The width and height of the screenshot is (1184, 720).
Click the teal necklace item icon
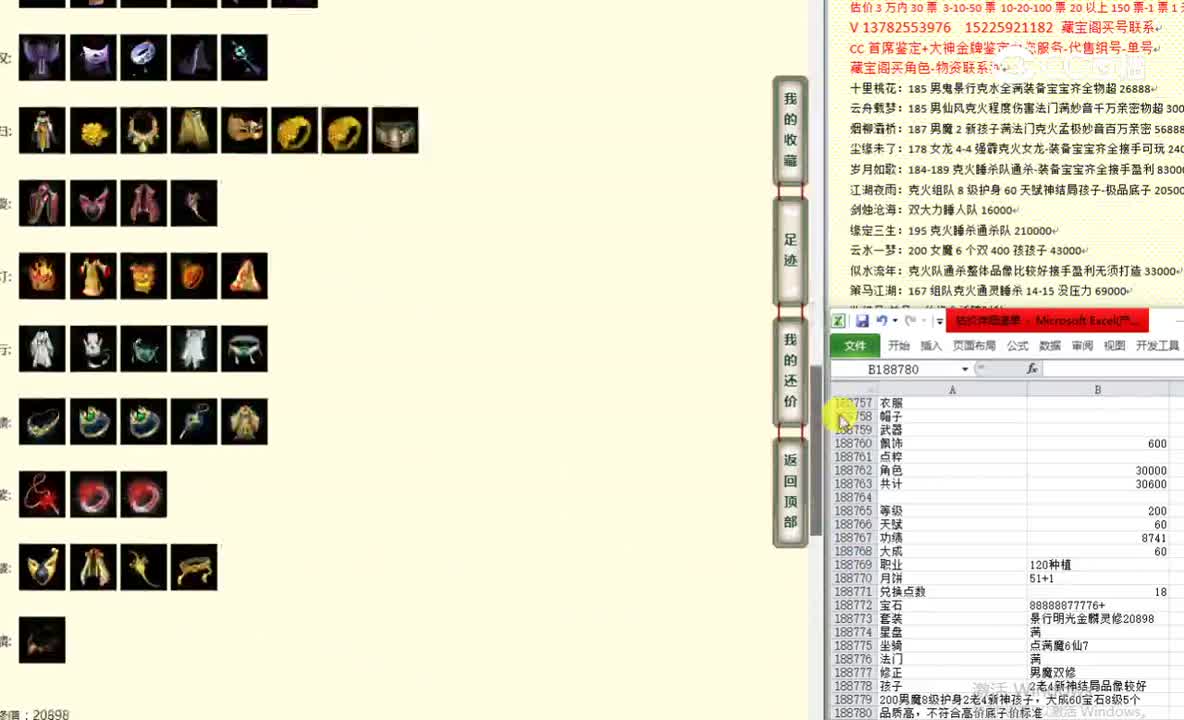pyautogui.click(x=143, y=349)
